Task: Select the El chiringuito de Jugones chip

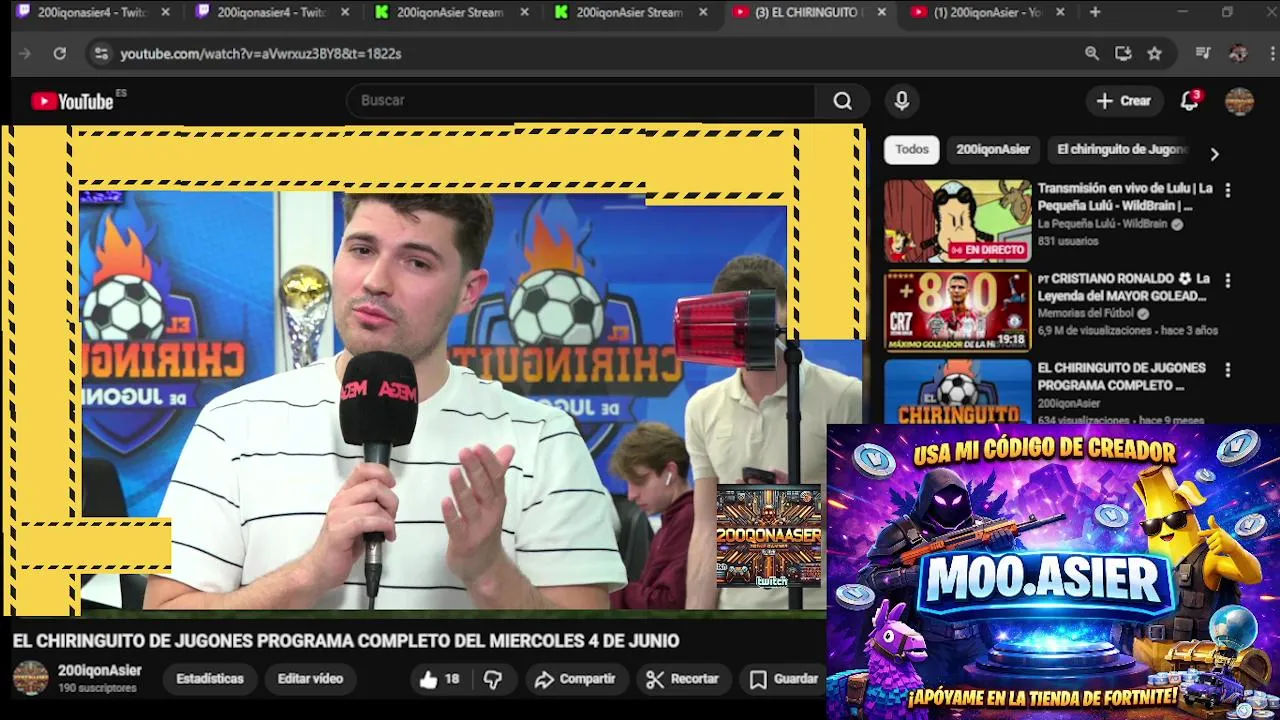Action: pyautogui.click(x=1121, y=150)
